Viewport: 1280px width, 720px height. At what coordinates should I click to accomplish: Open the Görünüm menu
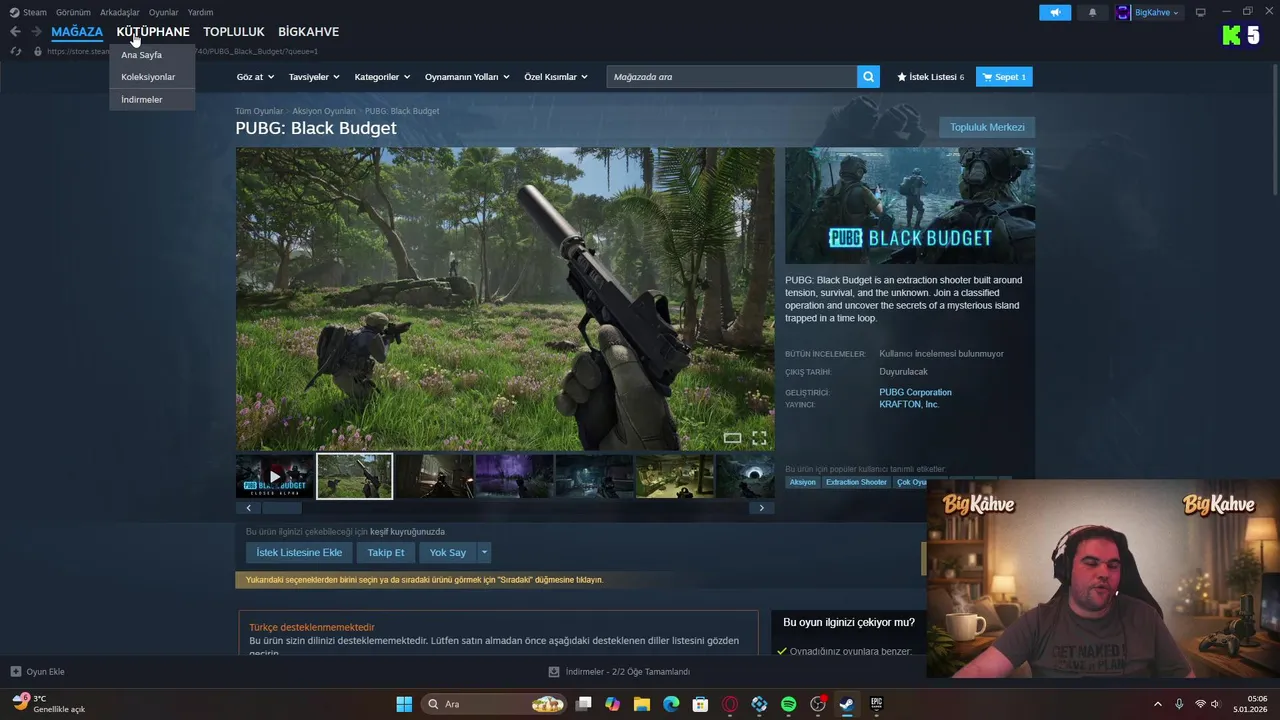pos(73,12)
